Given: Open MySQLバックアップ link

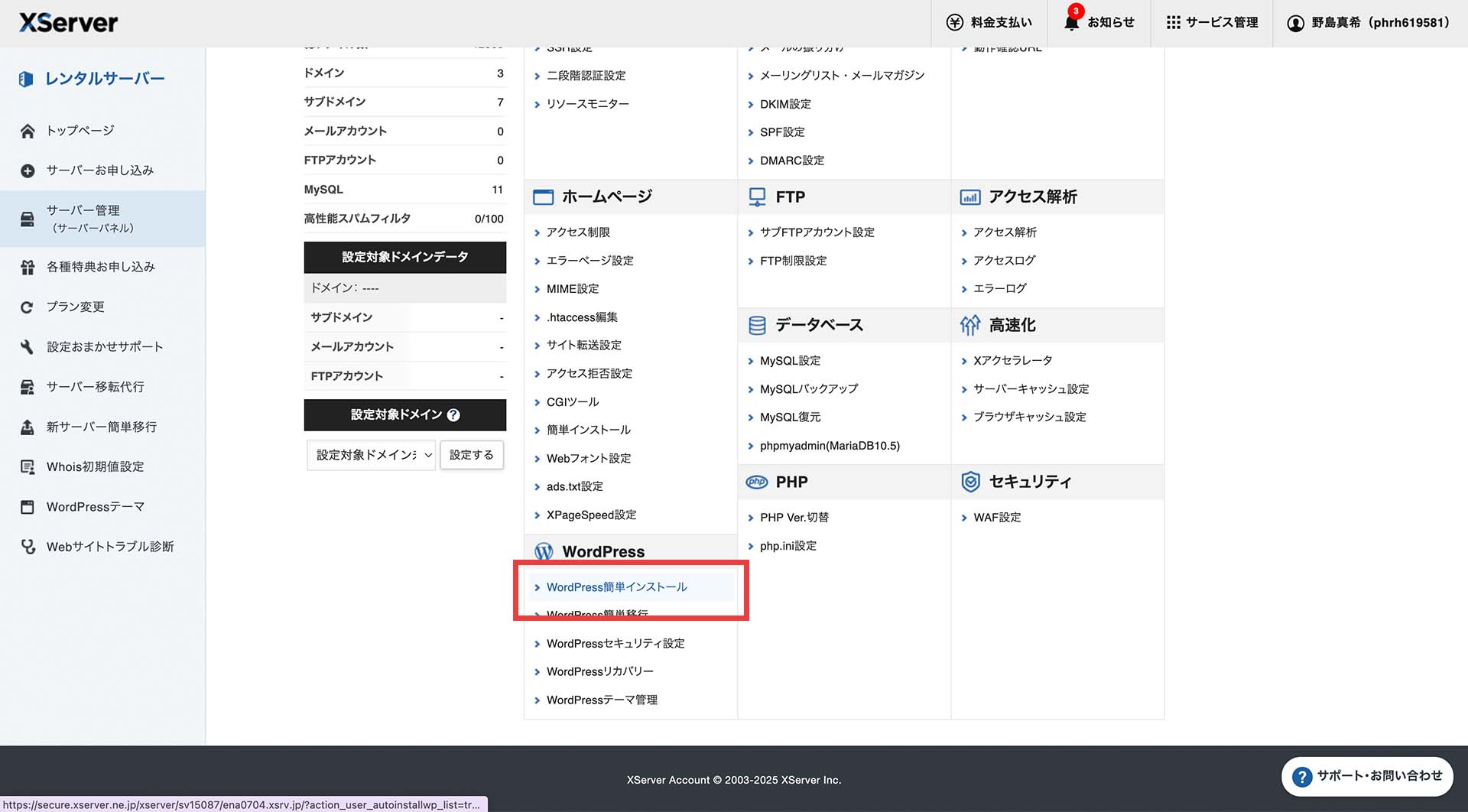Looking at the screenshot, I should click(x=809, y=389).
